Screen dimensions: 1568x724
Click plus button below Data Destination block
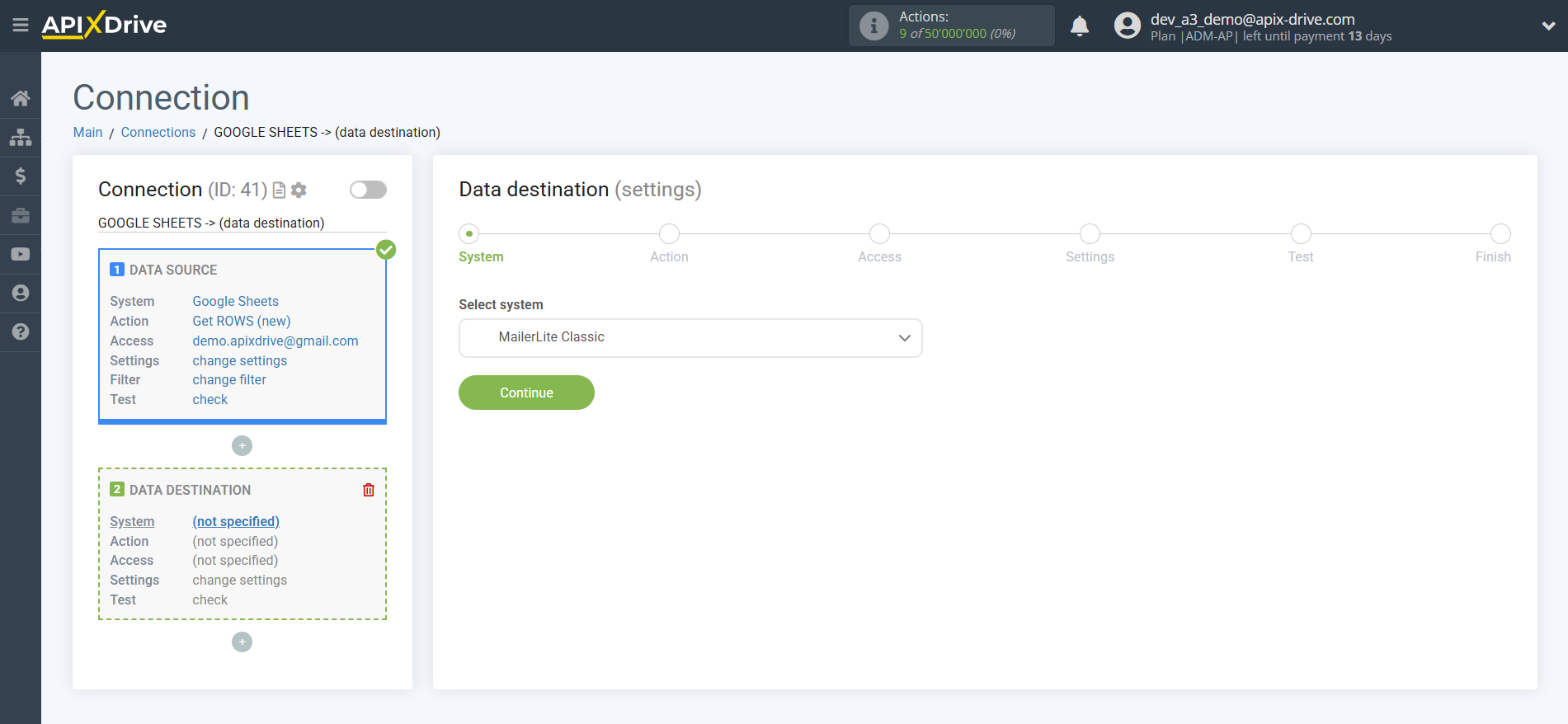(x=242, y=642)
